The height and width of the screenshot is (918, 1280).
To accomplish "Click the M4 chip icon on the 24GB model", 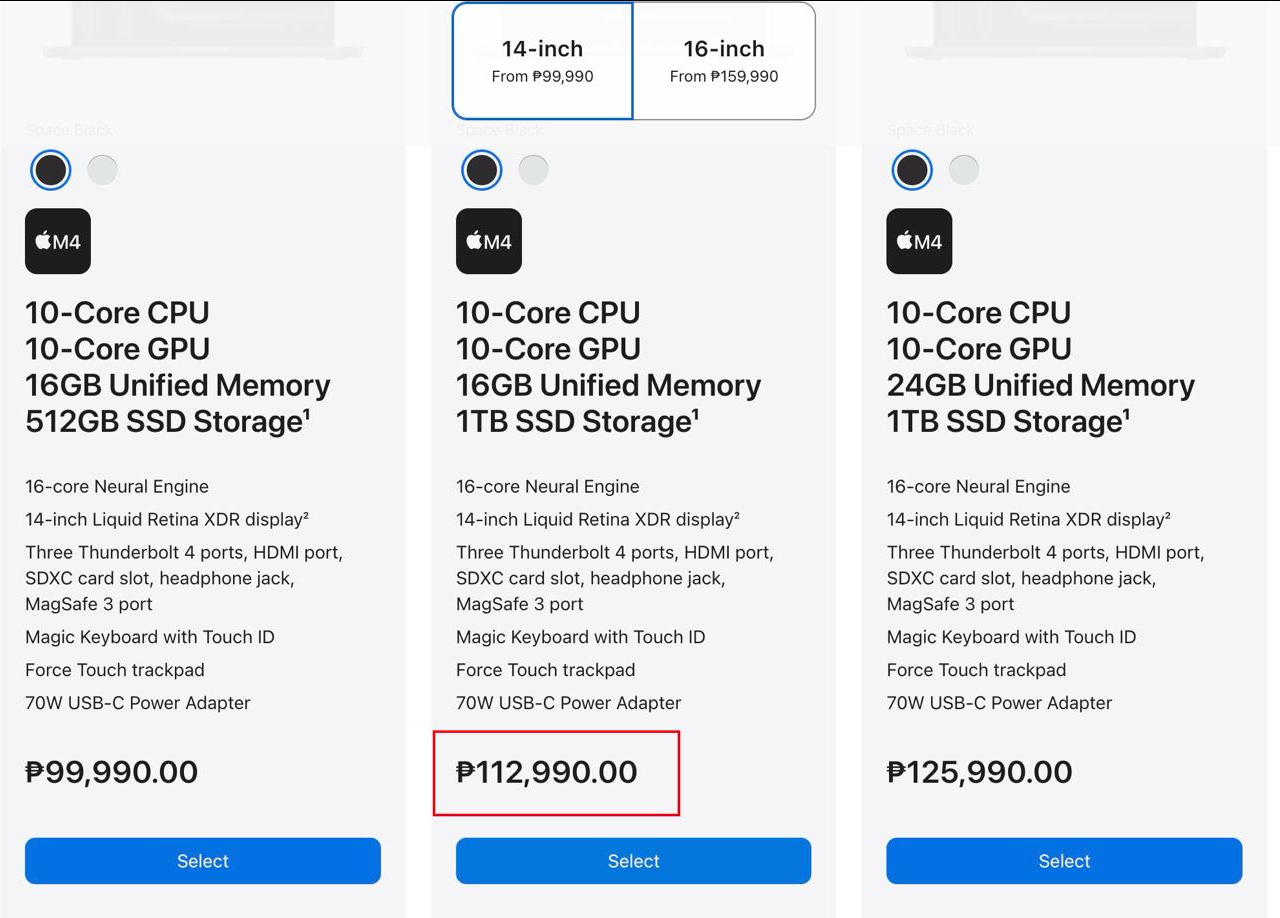I will [919, 241].
